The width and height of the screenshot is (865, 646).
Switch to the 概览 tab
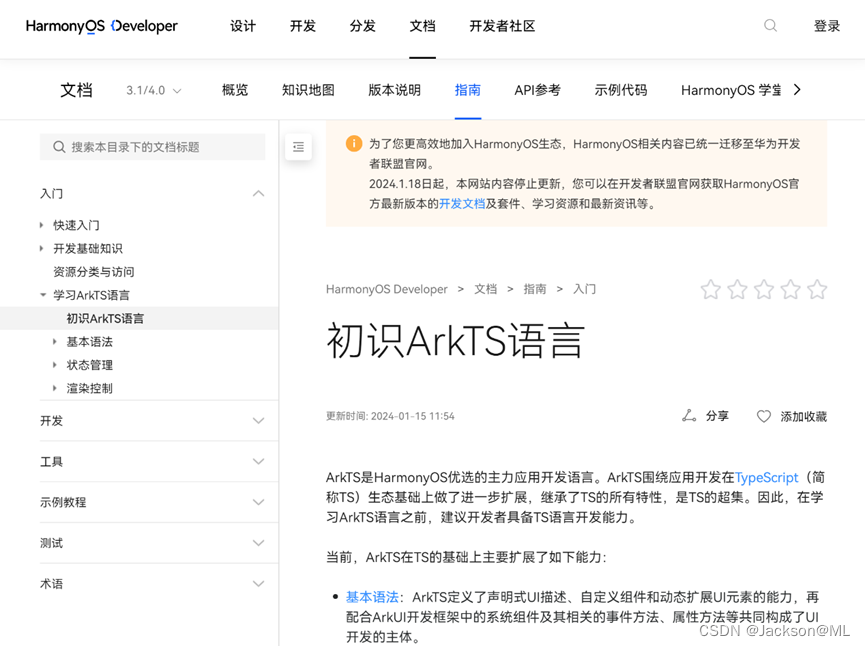tap(235, 90)
